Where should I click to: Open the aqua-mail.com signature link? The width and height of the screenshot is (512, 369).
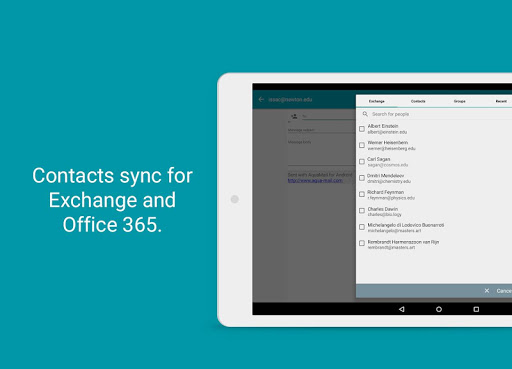point(315,180)
